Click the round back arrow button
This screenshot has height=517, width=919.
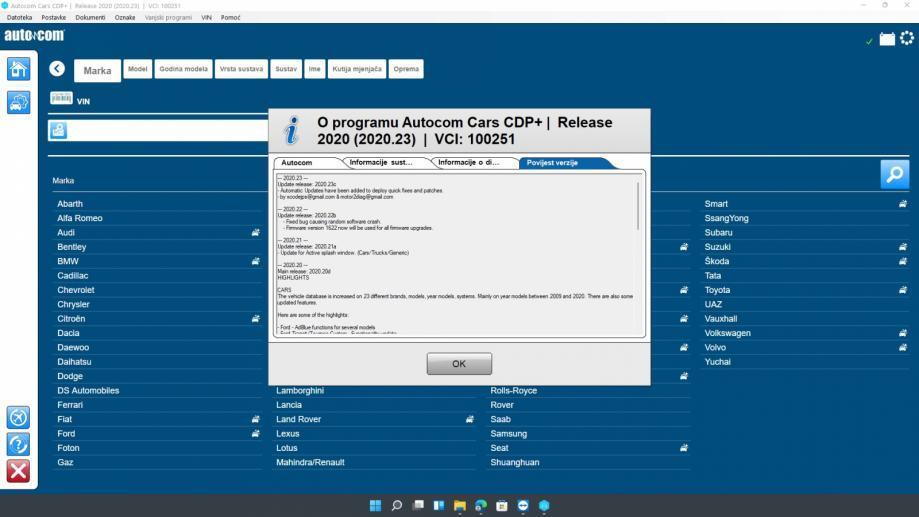pos(57,69)
